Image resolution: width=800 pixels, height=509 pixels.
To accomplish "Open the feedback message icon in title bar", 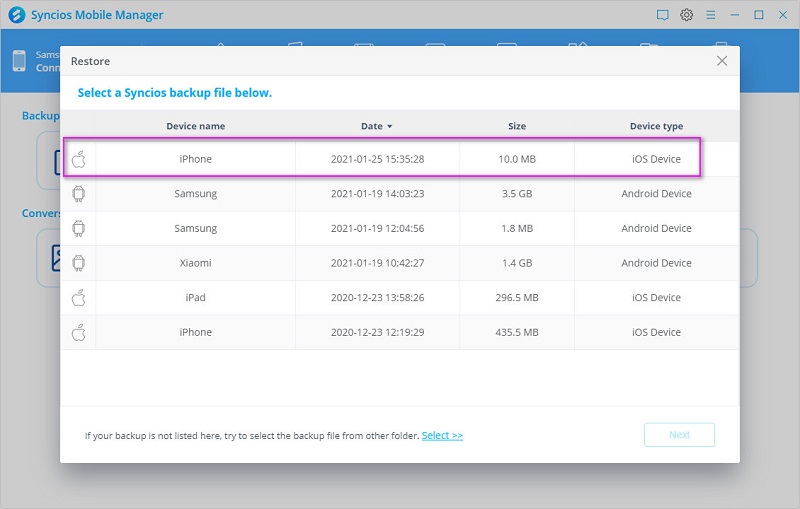I will coord(662,15).
